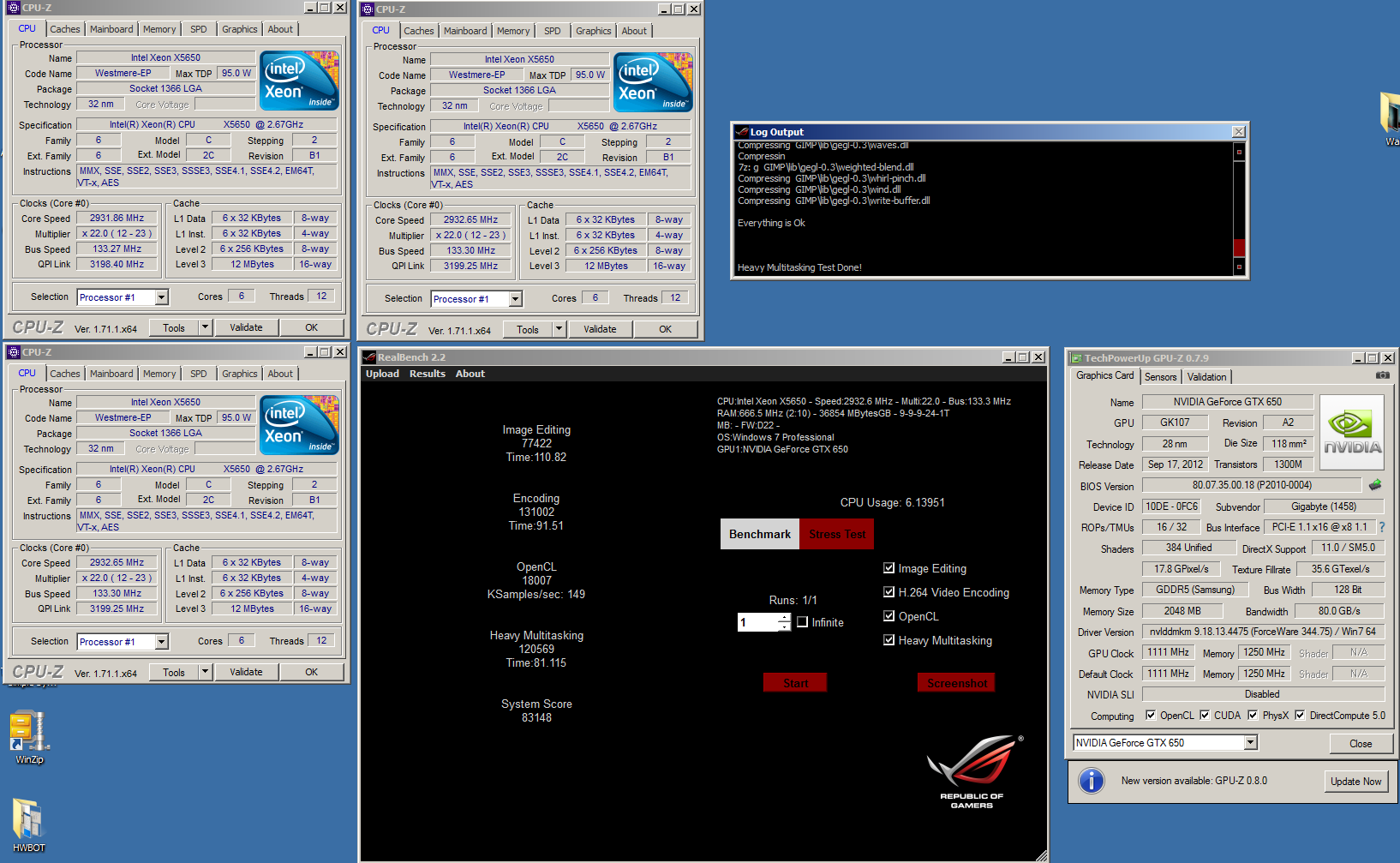Open the NVIDIA GeForce GTX 650 card dropdown

1251,743
